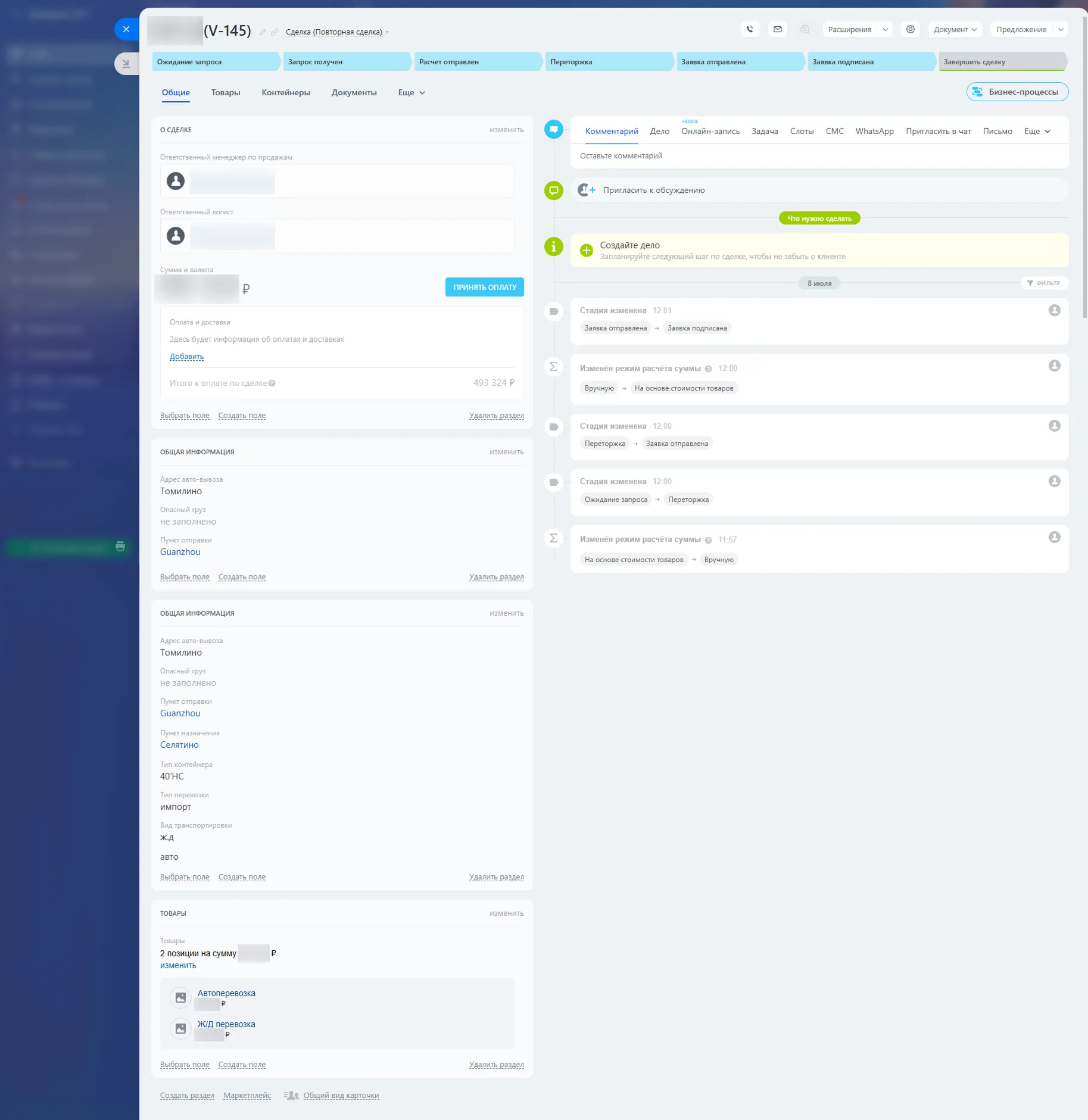Open the email envelope icon
Screen dimensions: 1088x1120
click(x=777, y=29)
